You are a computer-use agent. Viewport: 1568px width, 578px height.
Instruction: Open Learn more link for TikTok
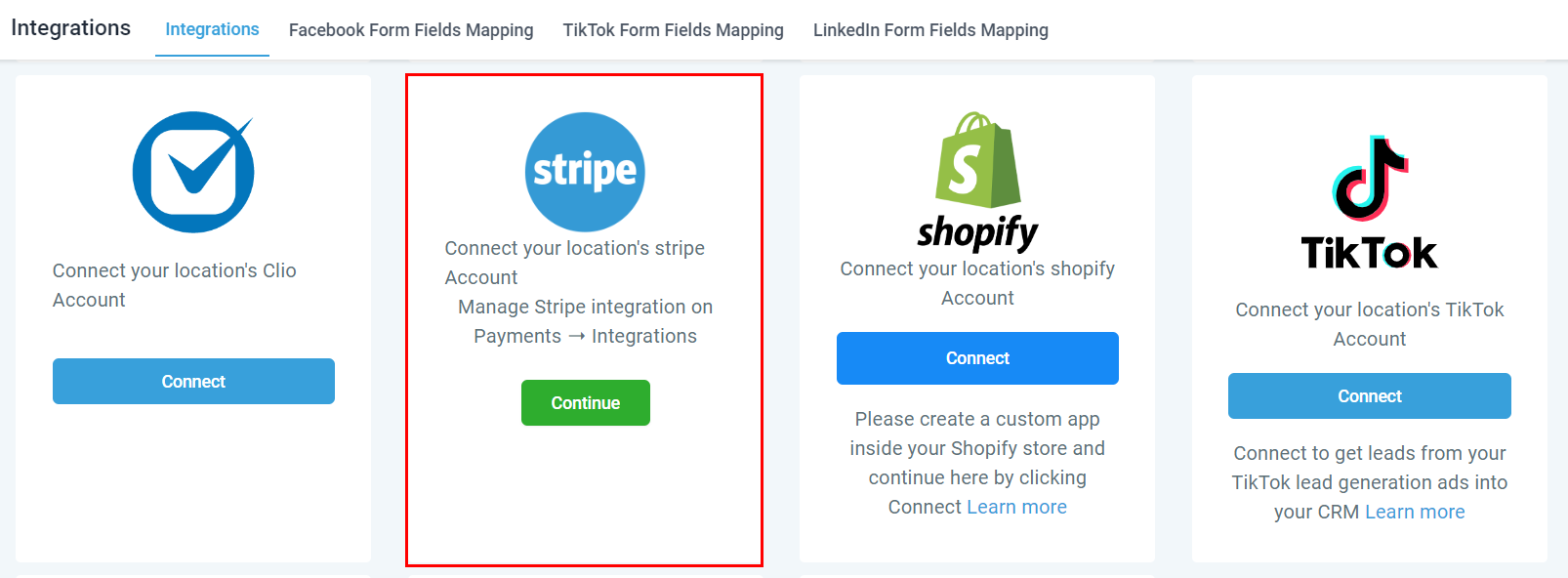[x=1415, y=512]
